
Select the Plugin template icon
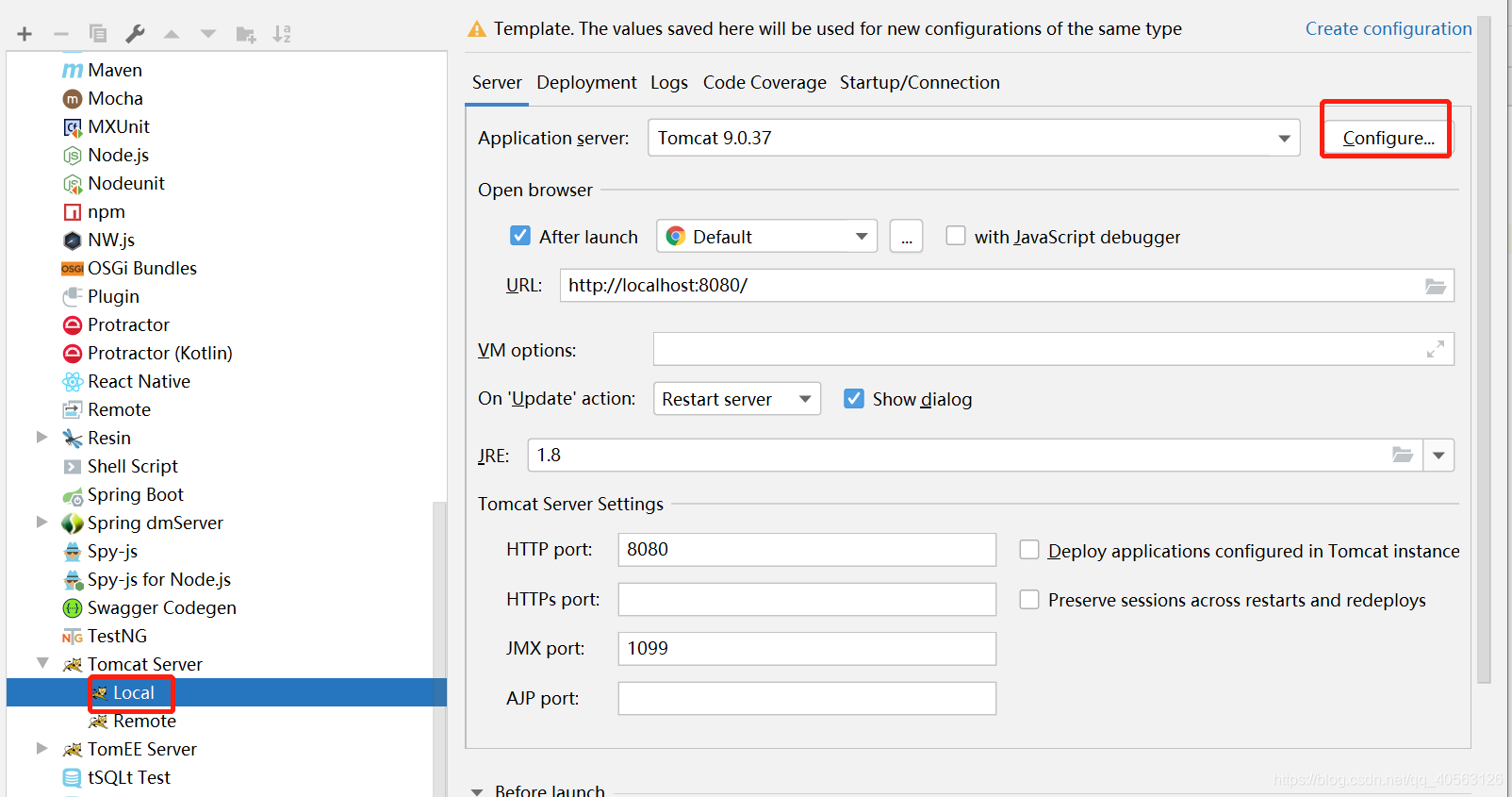(73, 297)
